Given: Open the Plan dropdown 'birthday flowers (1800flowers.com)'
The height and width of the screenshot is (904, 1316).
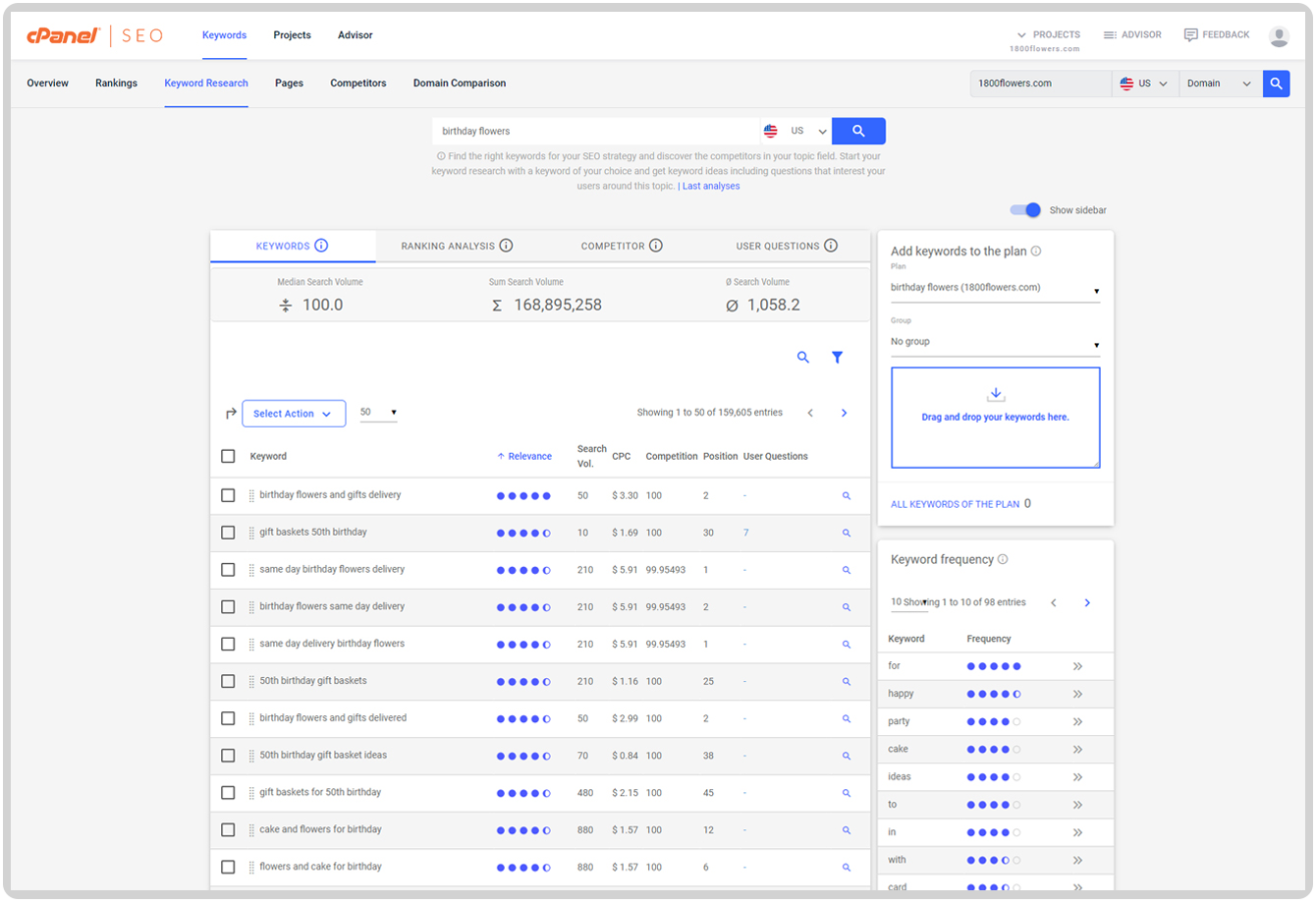Looking at the screenshot, I should tap(995, 289).
